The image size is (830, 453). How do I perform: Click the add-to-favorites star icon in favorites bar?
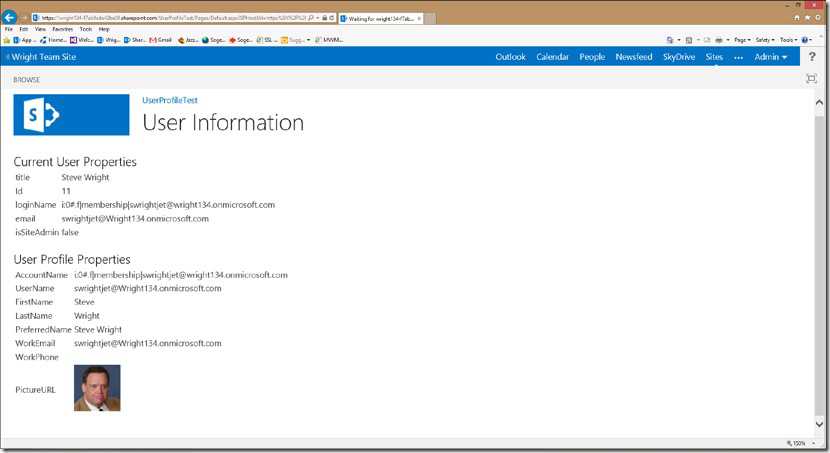[x=7, y=40]
